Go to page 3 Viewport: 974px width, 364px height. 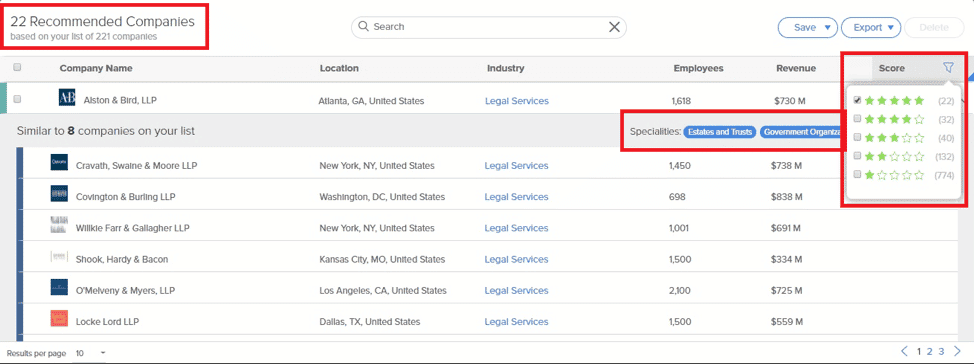coord(942,352)
